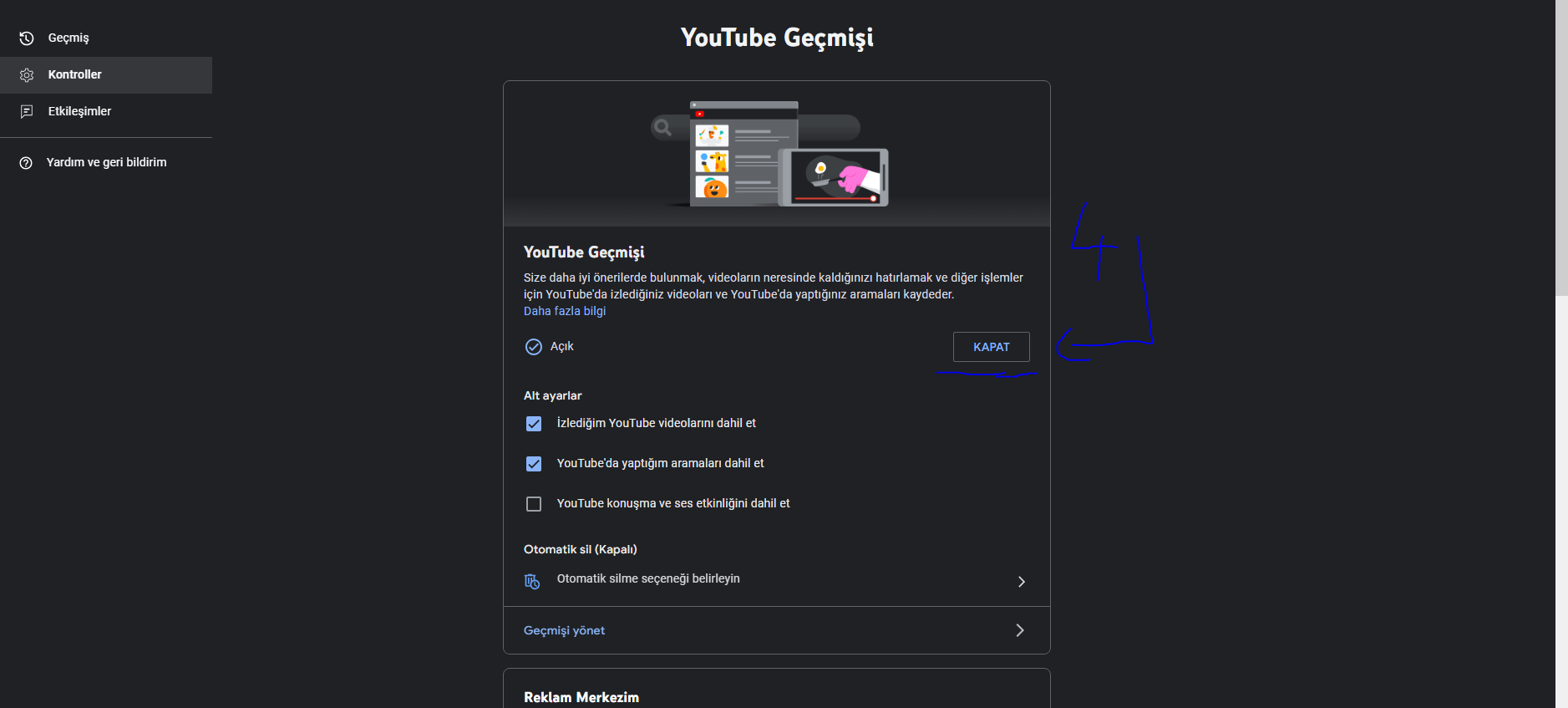This screenshot has height=708, width=1568.
Task: Click the 'Otomatik sil (Kapalı)' label
Action: (x=581, y=549)
